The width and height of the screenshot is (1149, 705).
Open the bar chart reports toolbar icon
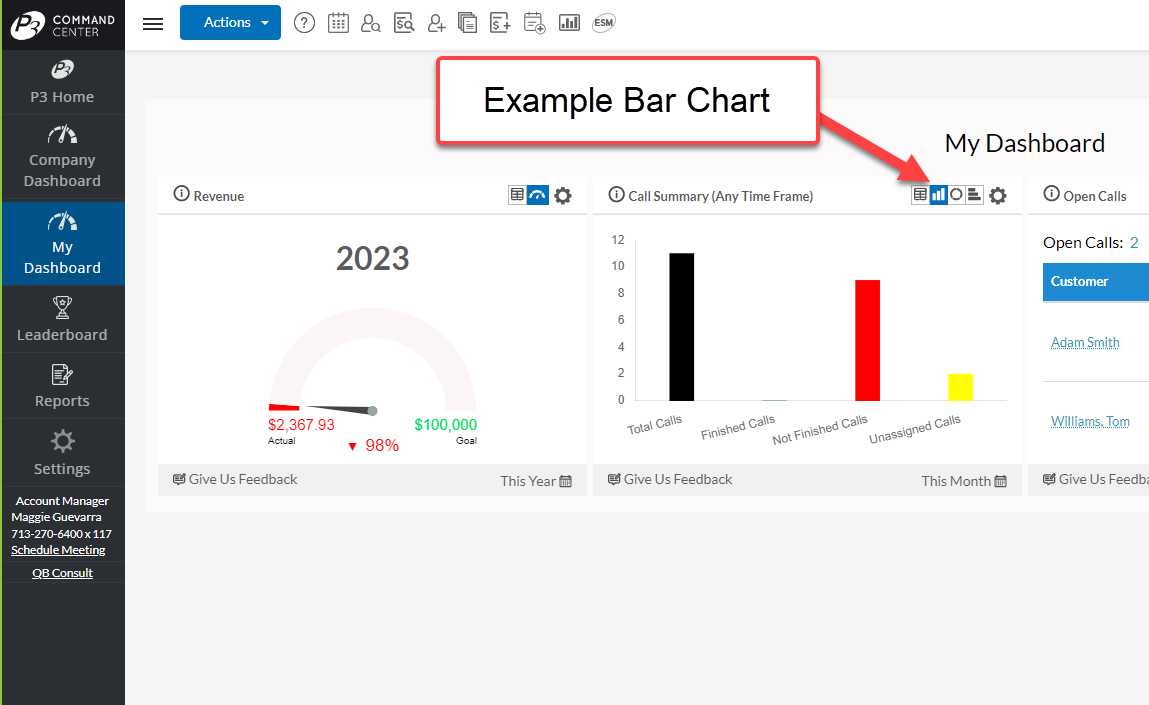coord(569,22)
